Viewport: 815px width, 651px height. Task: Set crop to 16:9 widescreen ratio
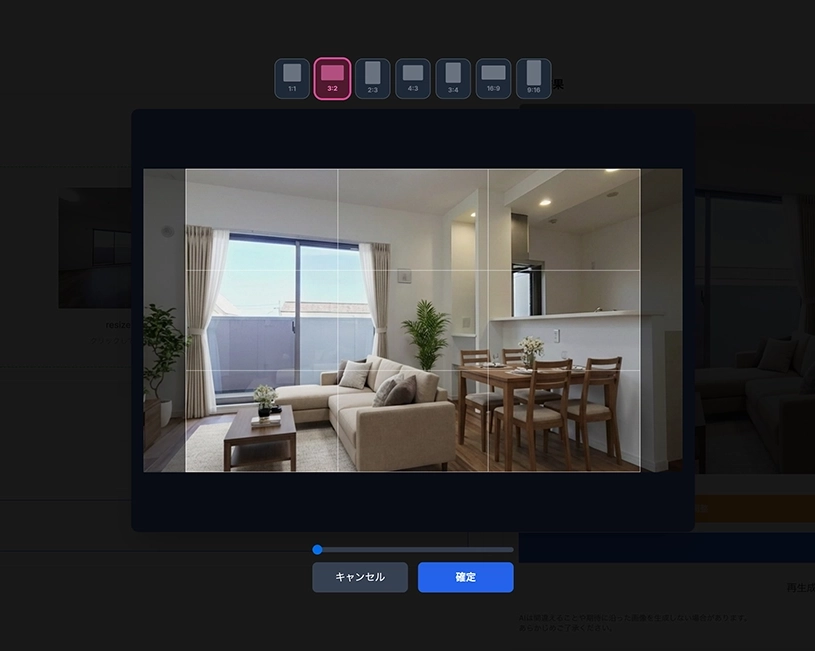click(x=493, y=78)
